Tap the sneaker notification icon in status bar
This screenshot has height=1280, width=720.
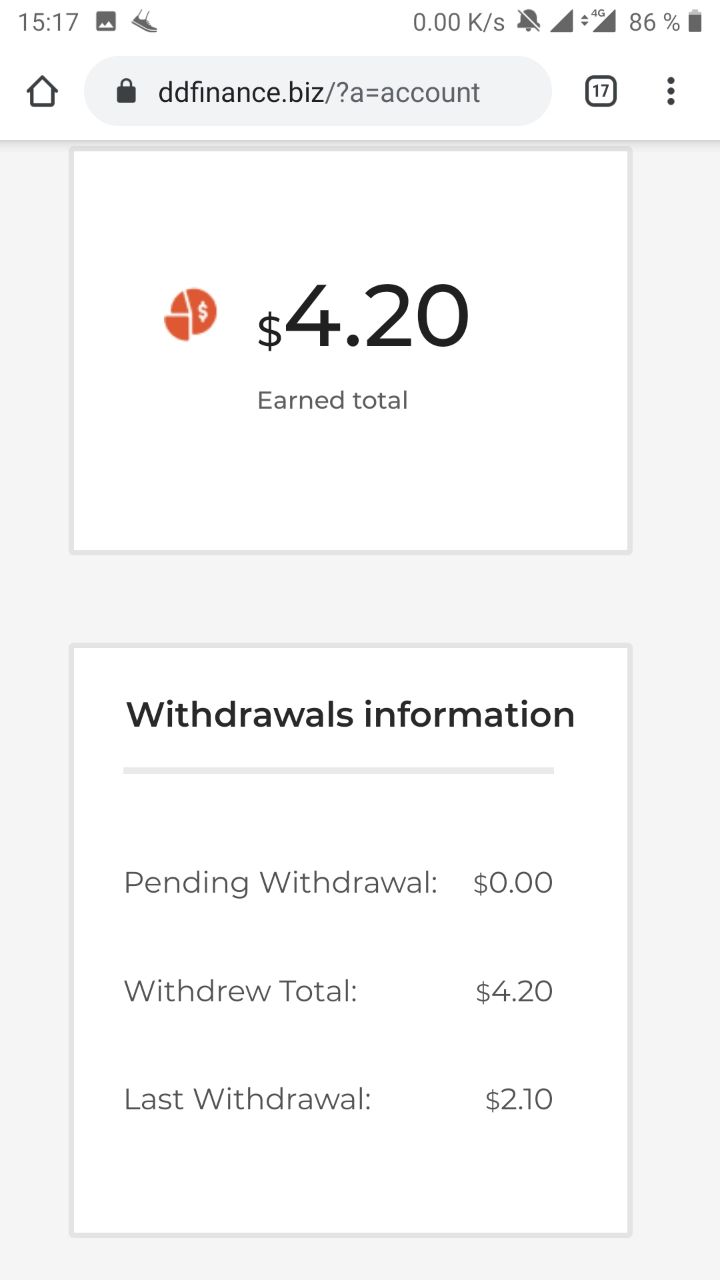pyautogui.click(x=144, y=22)
